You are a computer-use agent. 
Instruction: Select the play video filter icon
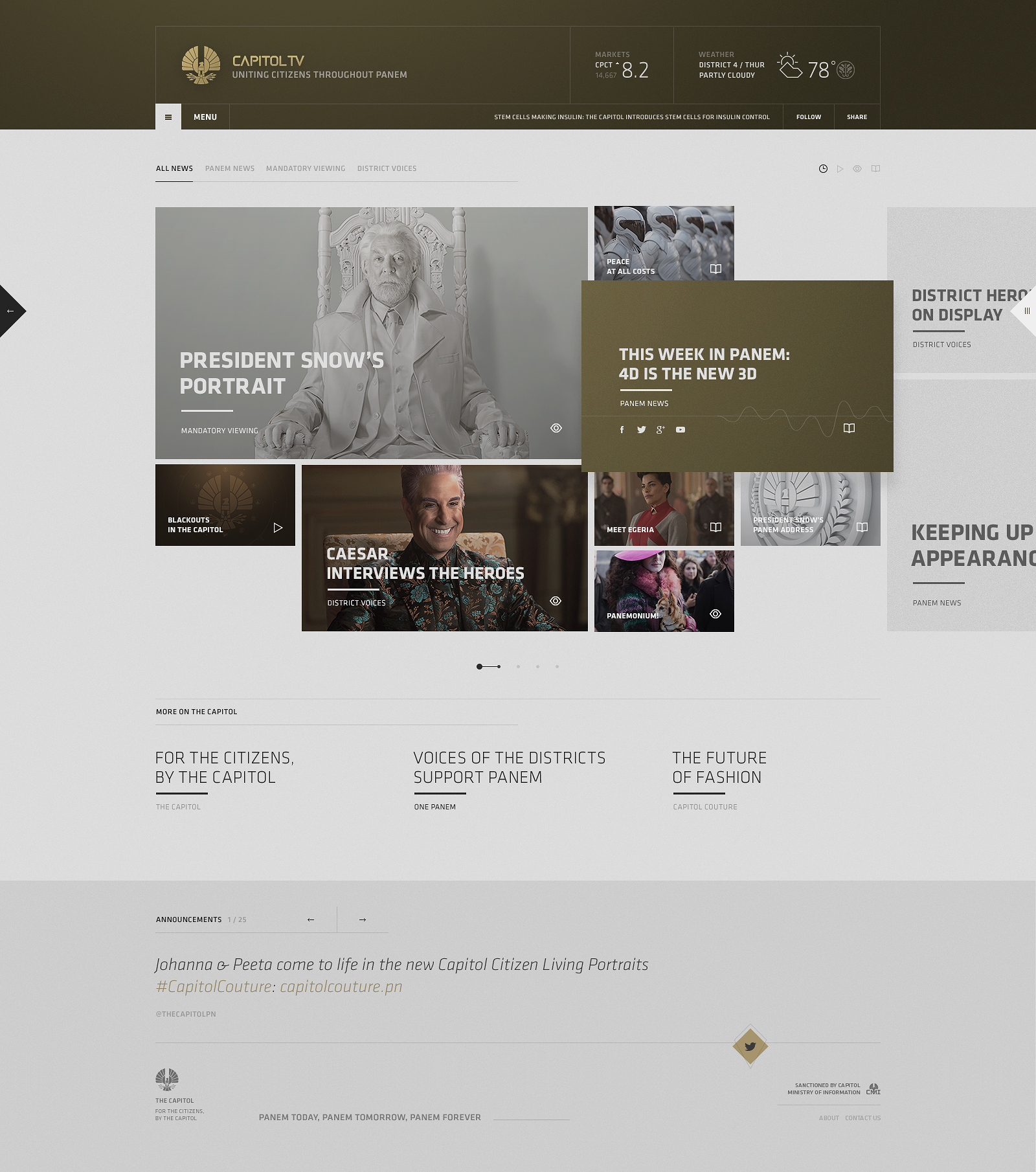[840, 169]
